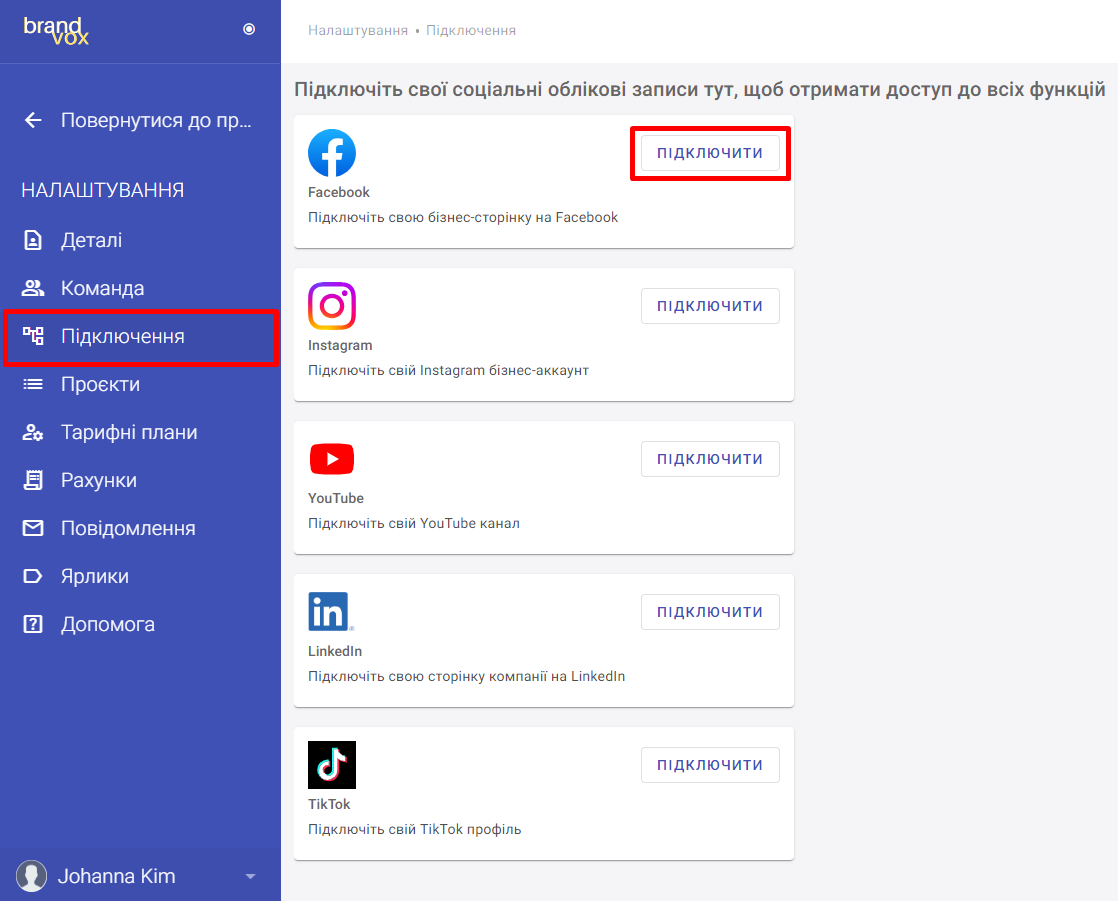
Task: Click the YouTube card title text
Action: coord(336,498)
